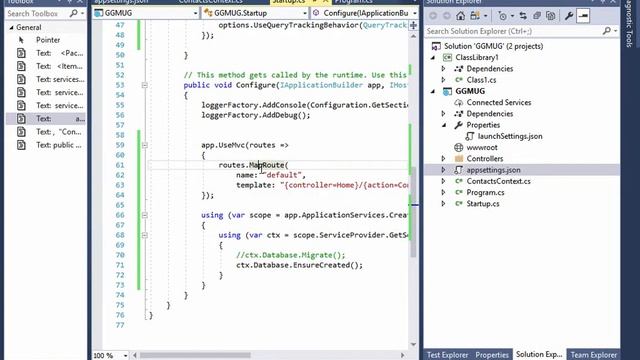Collapse the ClassLibrary1 project node
640x360 pixels.
[x=433, y=58]
